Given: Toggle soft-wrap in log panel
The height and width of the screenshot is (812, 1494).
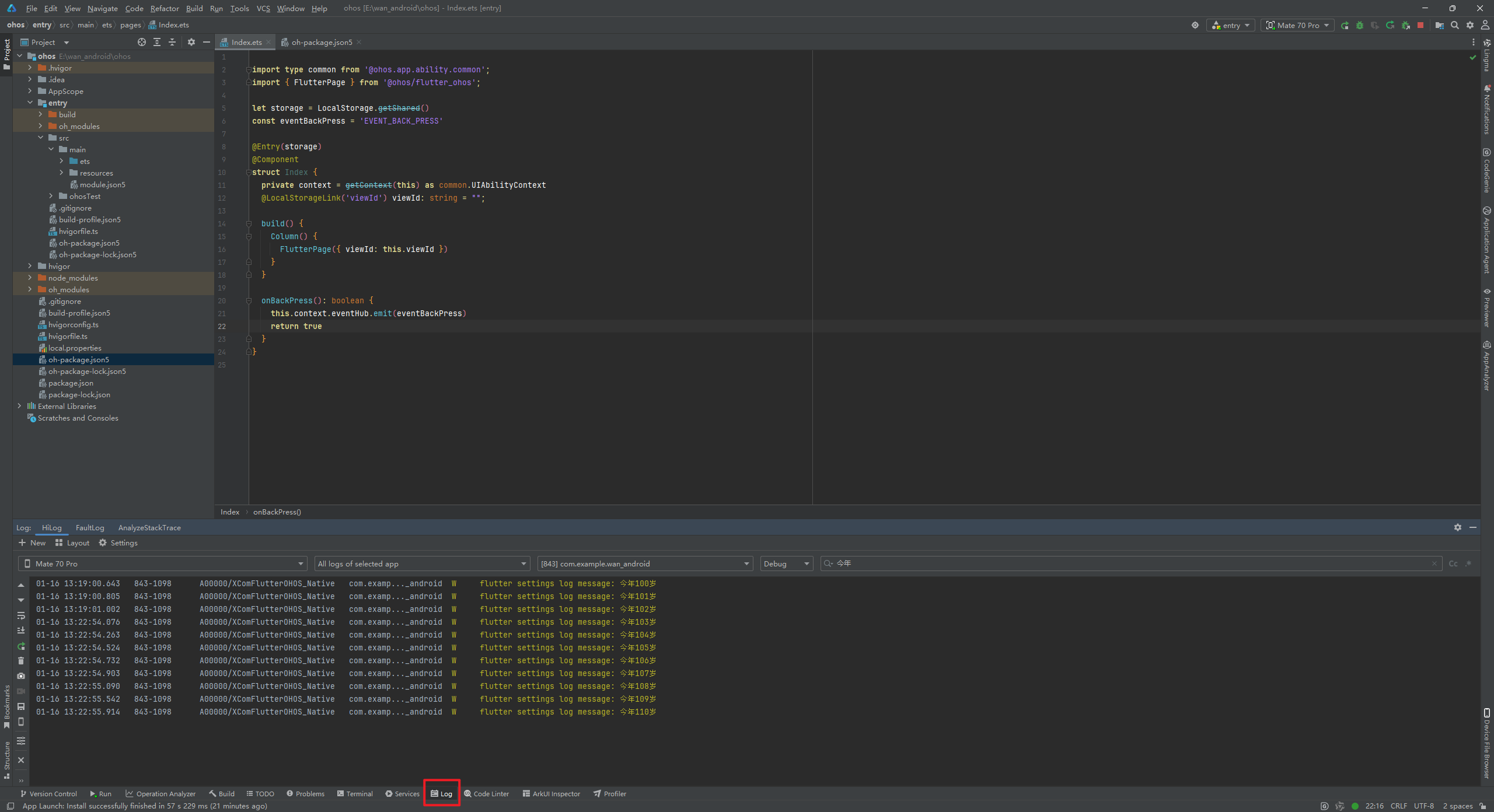Looking at the screenshot, I should click(21, 615).
